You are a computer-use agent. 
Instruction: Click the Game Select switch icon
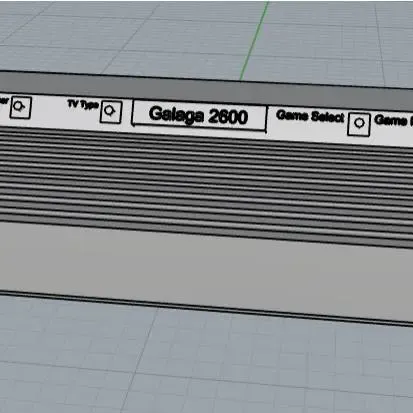point(359,124)
